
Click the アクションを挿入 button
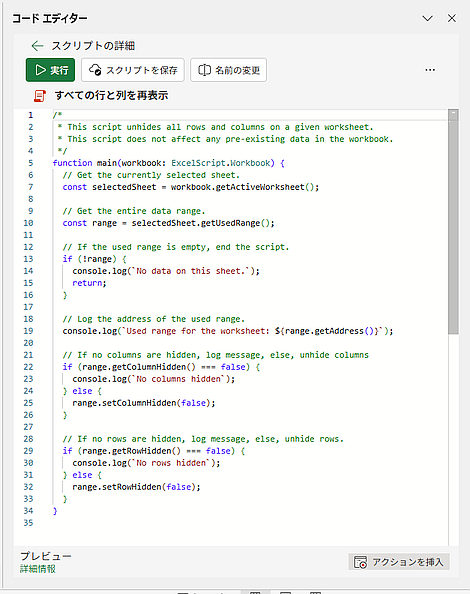coord(399,562)
